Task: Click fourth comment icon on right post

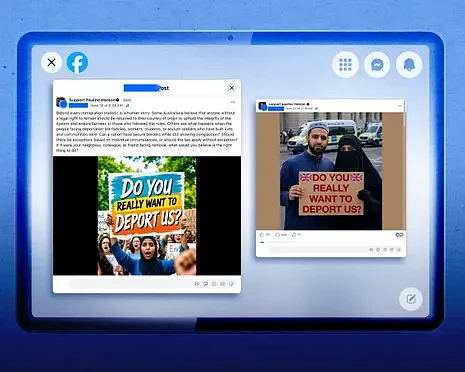Action: click(x=392, y=249)
